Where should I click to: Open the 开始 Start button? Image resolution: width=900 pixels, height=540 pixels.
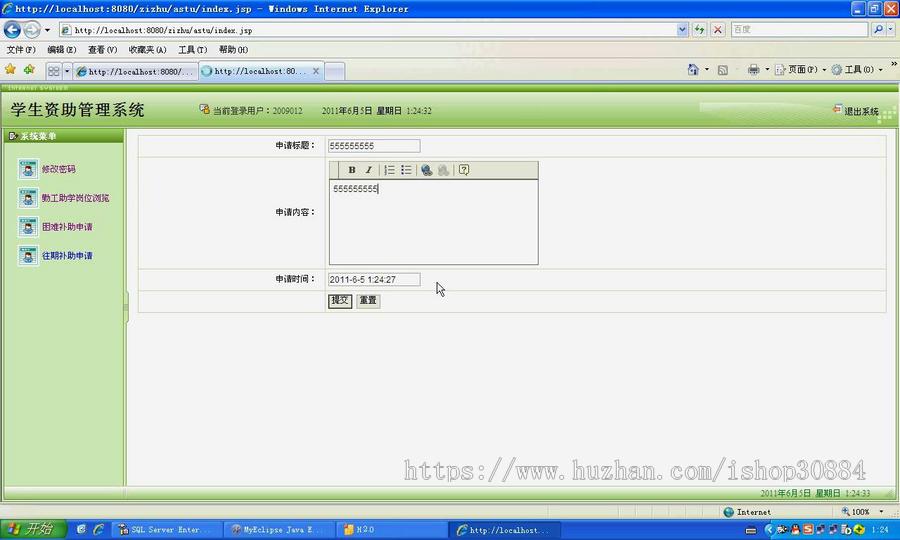click(33, 529)
